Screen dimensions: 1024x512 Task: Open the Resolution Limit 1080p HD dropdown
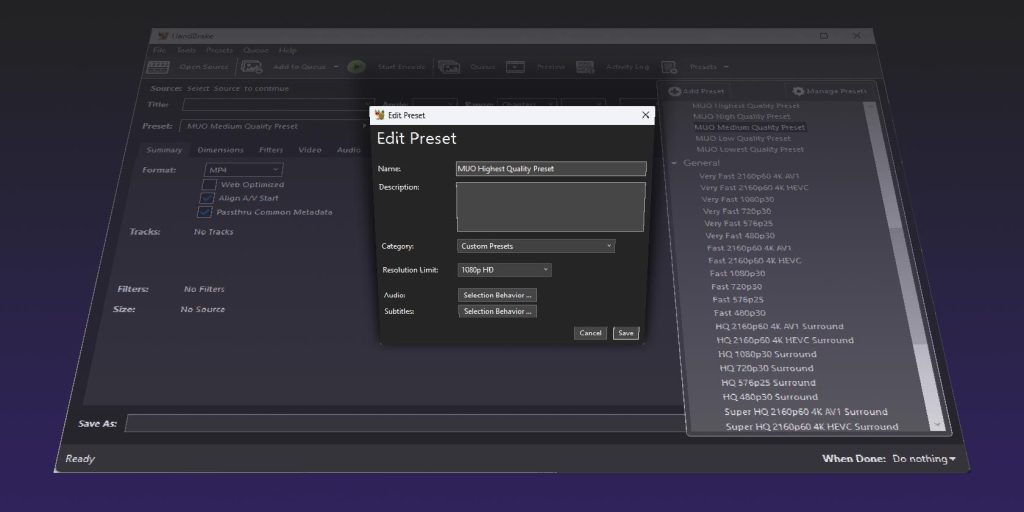[x=504, y=270]
